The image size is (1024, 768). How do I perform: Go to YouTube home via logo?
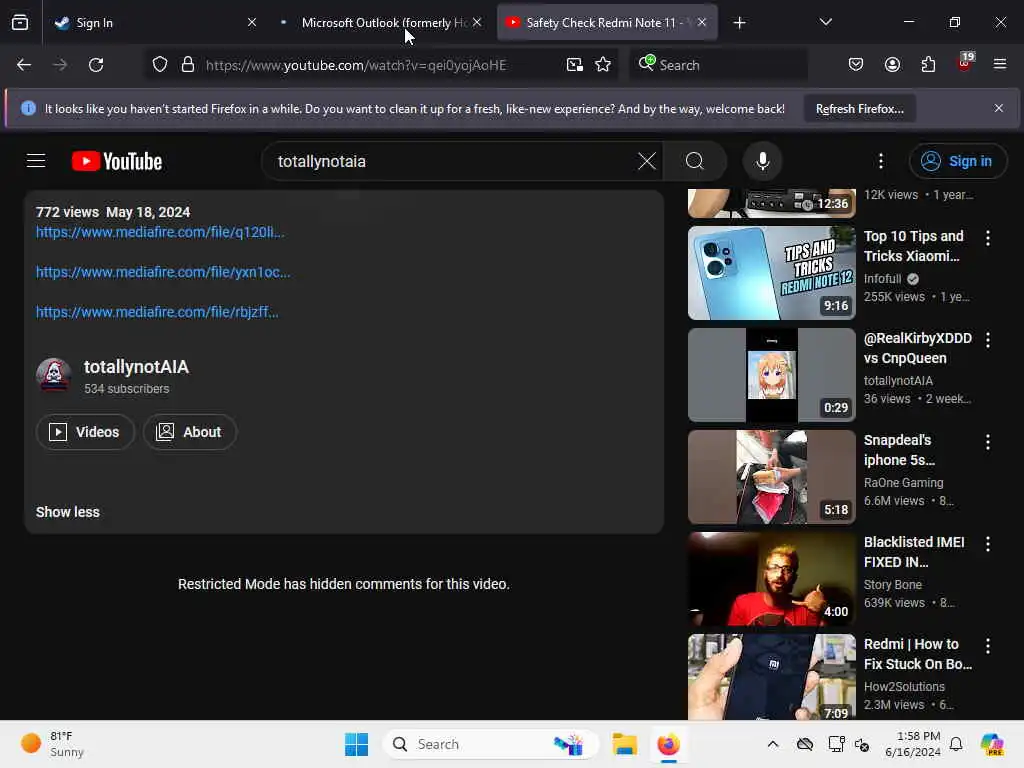point(117,161)
